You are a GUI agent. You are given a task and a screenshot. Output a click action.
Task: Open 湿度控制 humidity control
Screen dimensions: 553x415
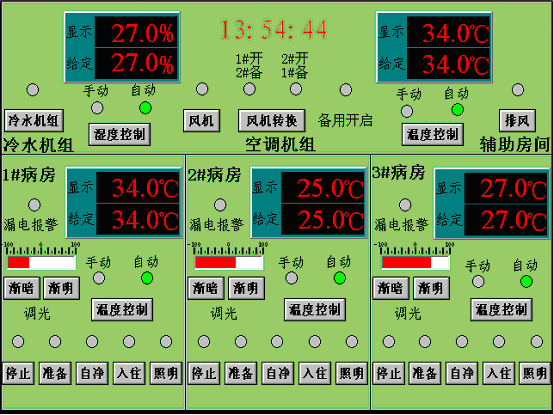click(x=120, y=134)
